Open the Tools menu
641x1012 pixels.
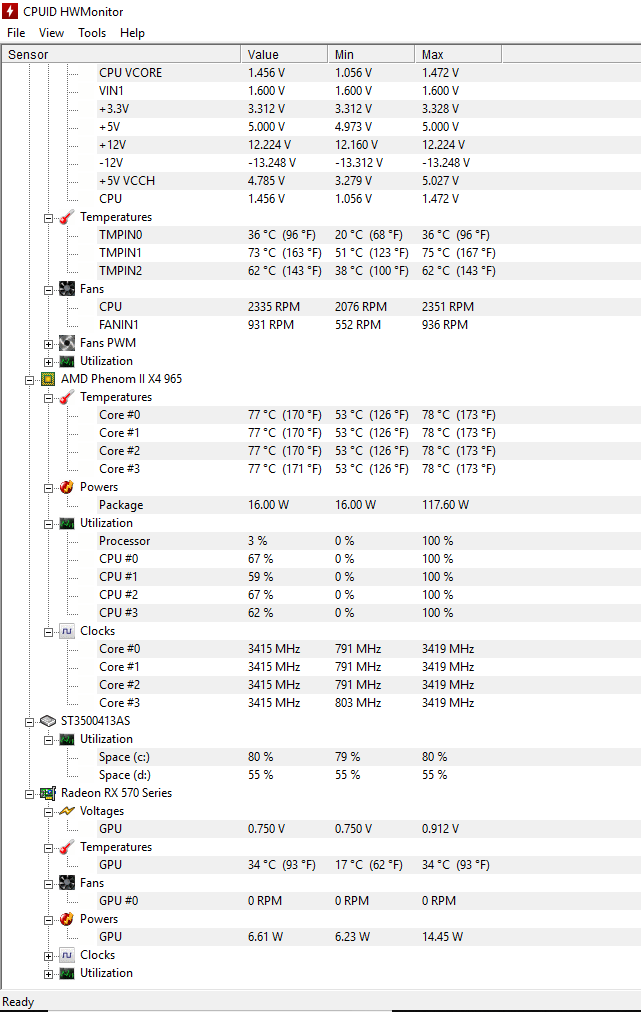point(92,33)
